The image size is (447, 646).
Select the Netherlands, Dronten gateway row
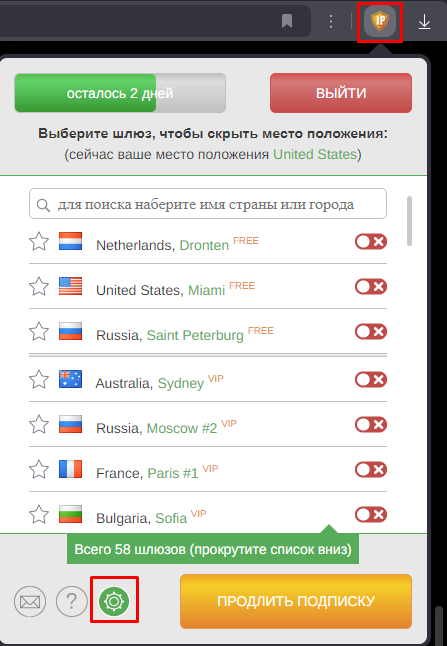(208, 242)
